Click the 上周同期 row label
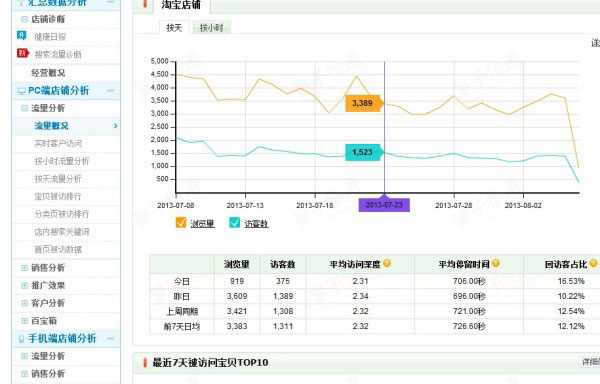This screenshot has width=600, height=384. tap(182, 311)
